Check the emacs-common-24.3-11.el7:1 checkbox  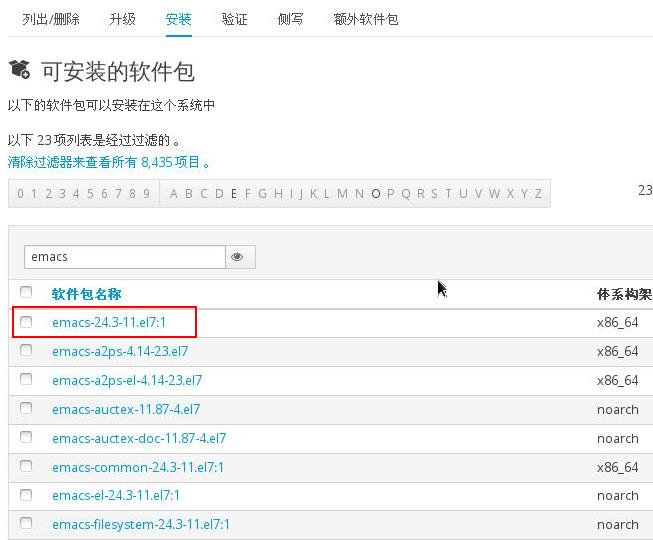26,466
